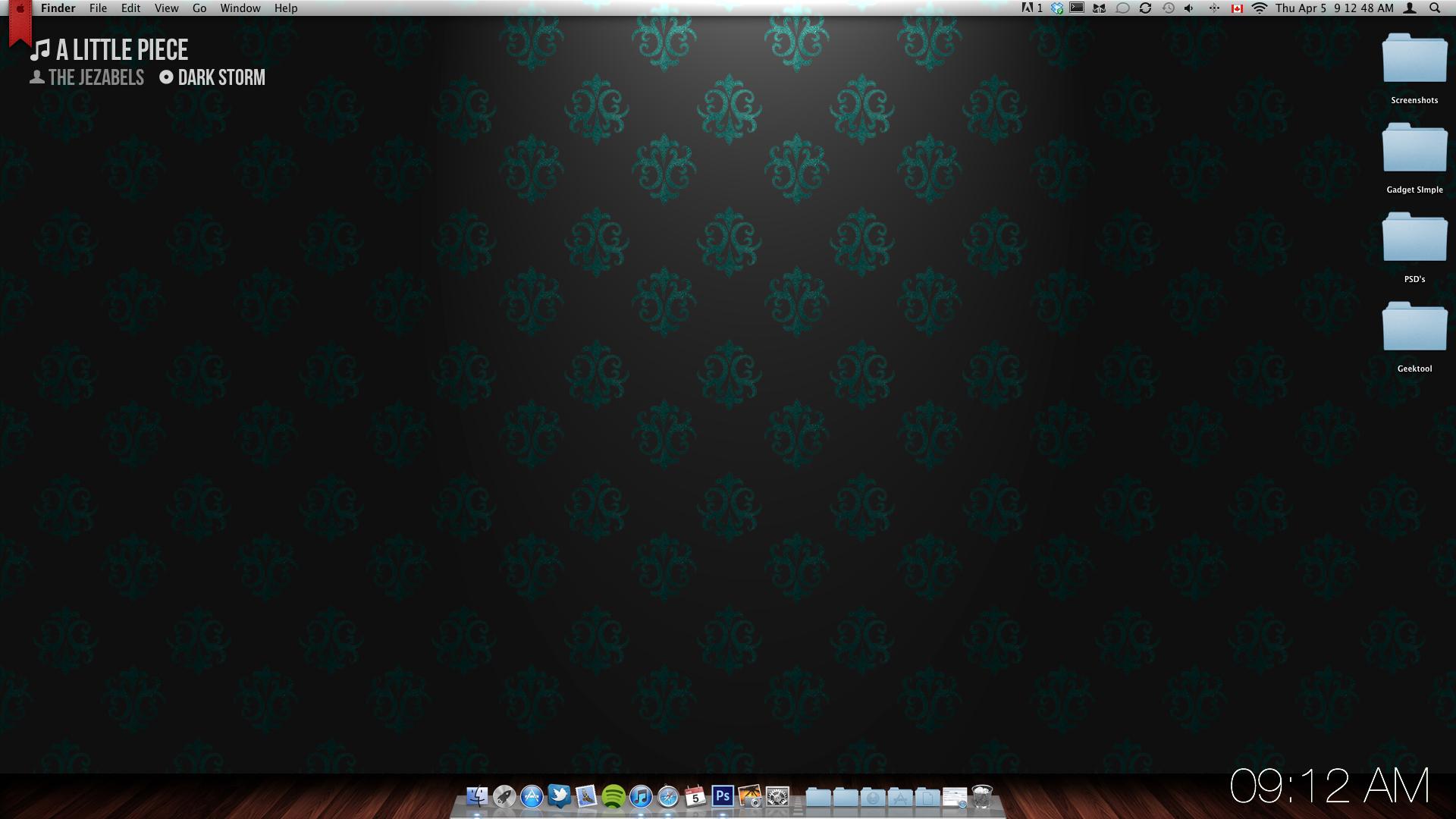This screenshot has width=1456, height=819.
Task: Launch Spotify from the dock
Action: pos(613,796)
